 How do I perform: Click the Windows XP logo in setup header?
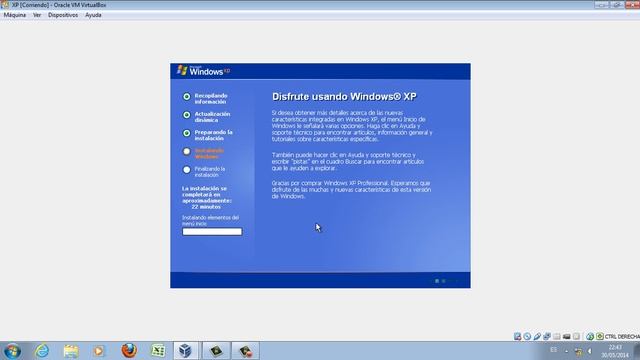pyautogui.click(x=203, y=71)
